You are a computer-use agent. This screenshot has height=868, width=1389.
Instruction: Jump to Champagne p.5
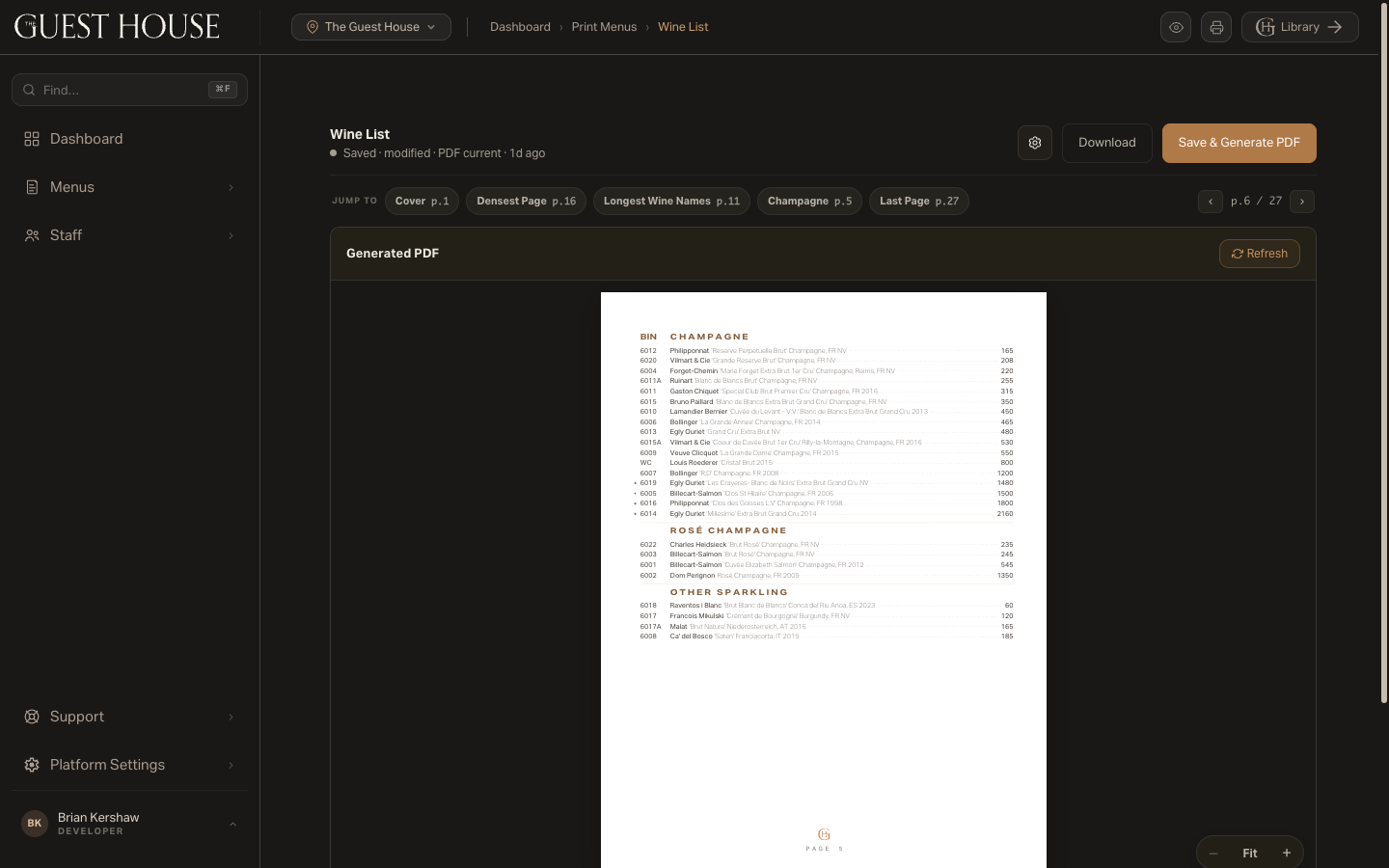(x=809, y=201)
